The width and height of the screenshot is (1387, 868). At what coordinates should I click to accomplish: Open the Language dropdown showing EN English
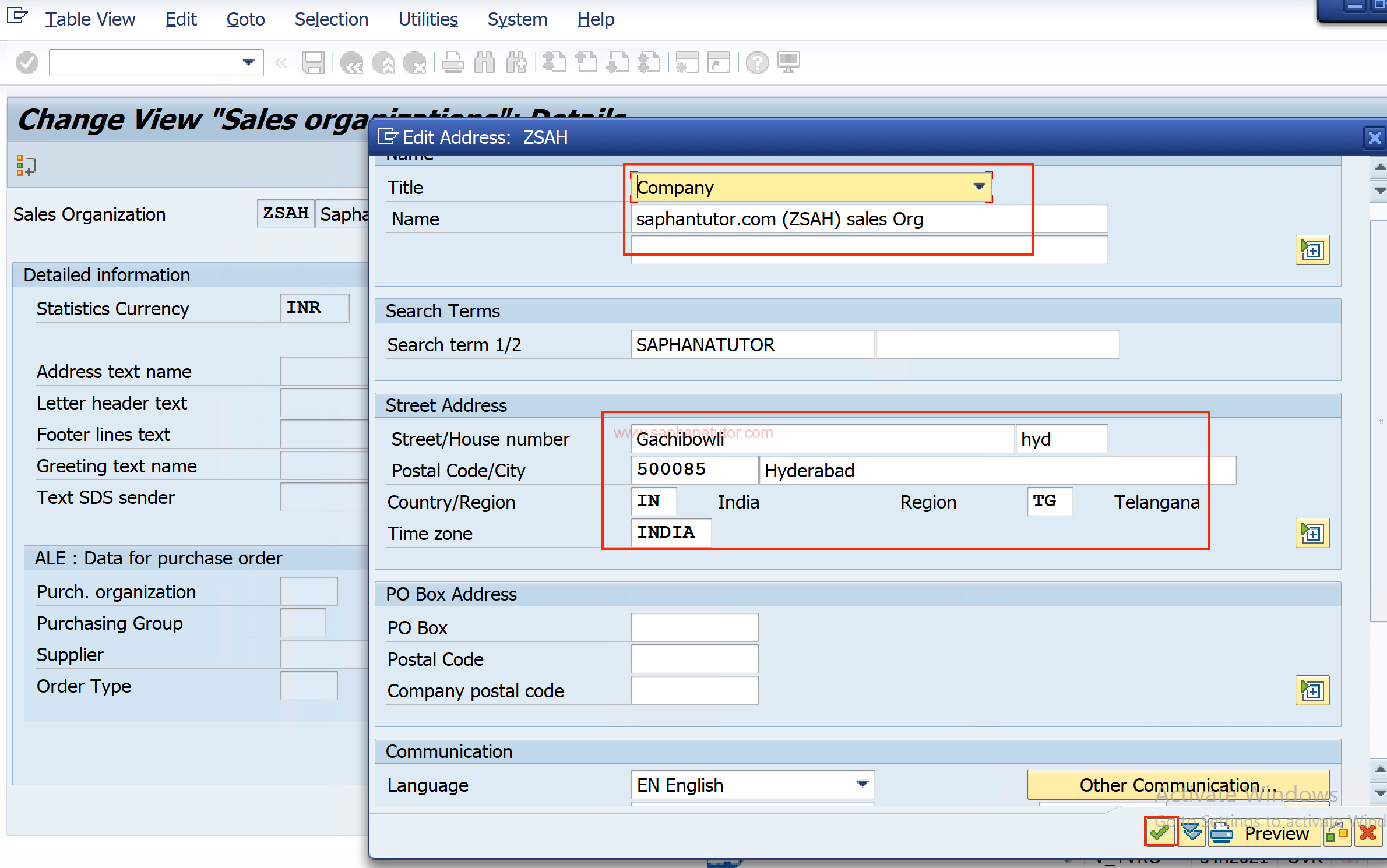862,784
